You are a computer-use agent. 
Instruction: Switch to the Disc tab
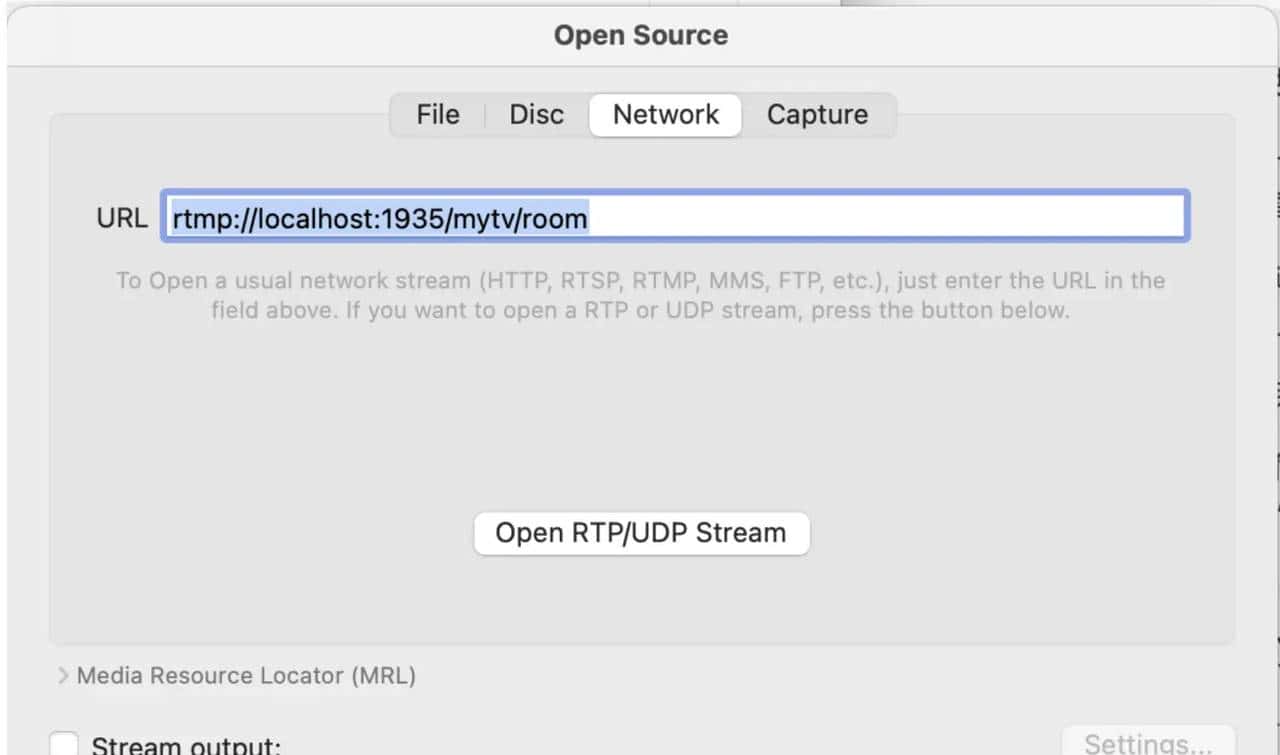[x=536, y=115]
